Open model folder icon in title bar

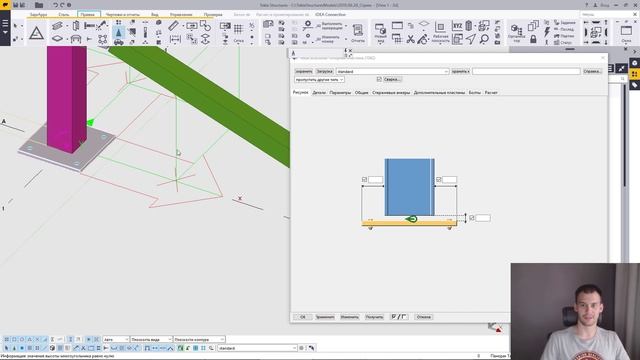[x=39, y=5]
